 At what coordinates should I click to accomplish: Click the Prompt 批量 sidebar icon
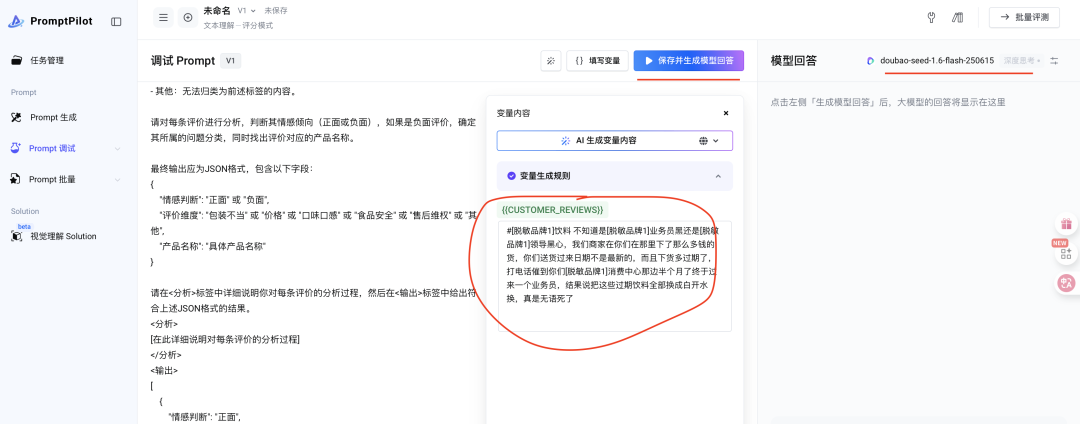pyautogui.click(x=17, y=179)
